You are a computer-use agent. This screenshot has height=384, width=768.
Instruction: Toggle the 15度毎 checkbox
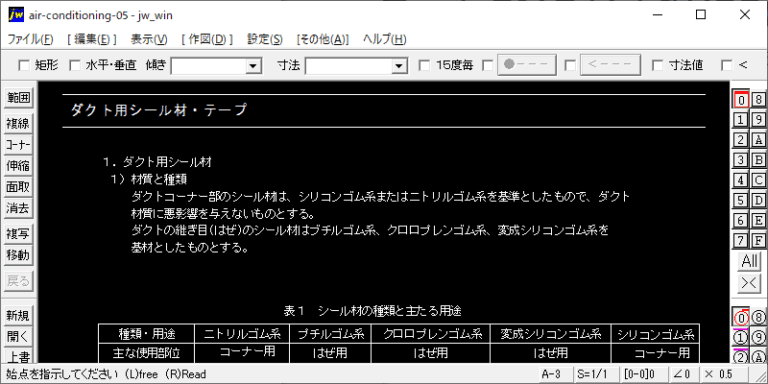click(x=425, y=65)
